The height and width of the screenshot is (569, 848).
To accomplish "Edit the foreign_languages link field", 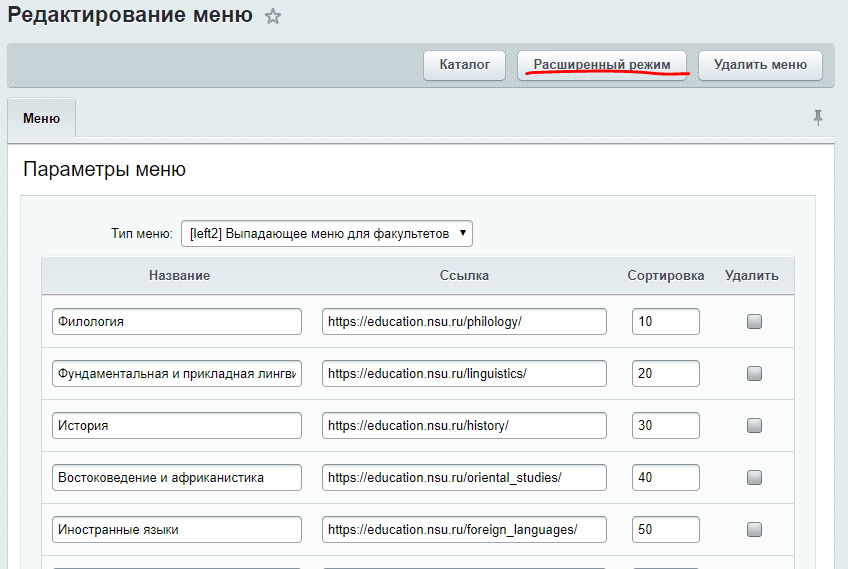I will pos(464,529).
